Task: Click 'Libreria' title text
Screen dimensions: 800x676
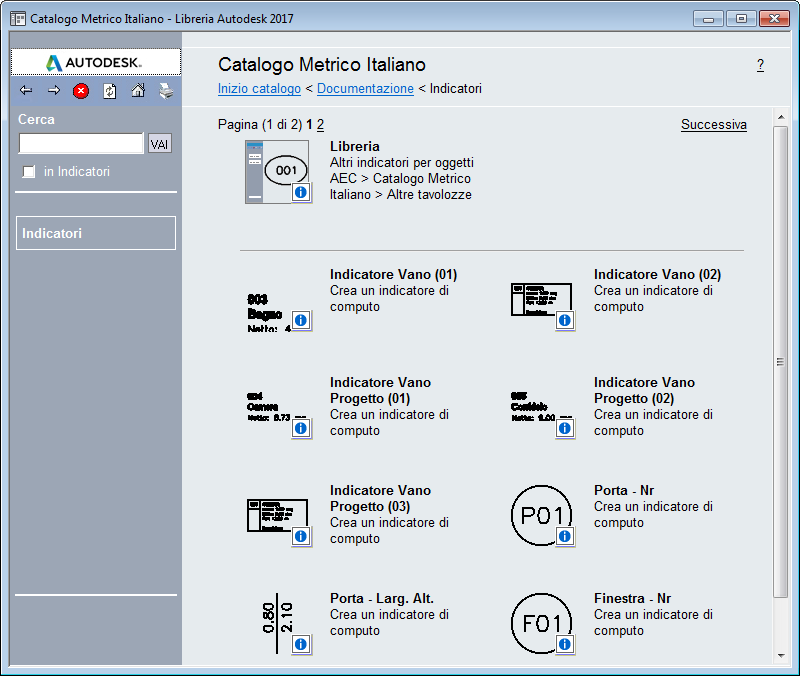Action: (x=355, y=146)
